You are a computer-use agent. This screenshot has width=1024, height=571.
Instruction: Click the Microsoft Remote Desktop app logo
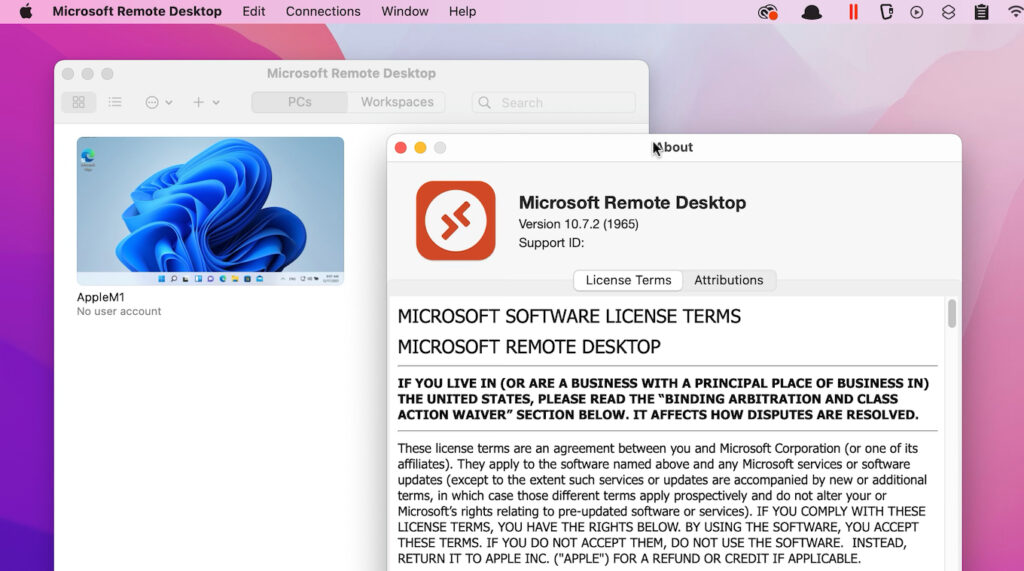(x=455, y=220)
